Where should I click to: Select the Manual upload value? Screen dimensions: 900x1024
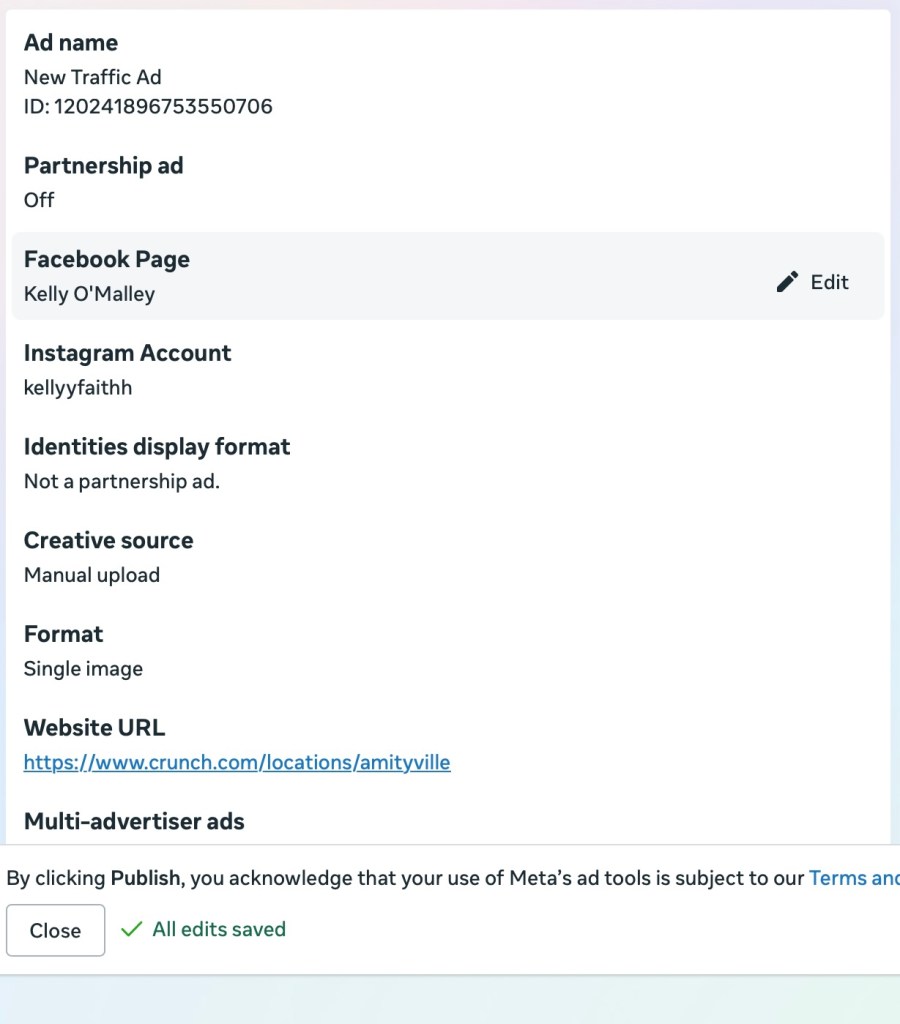click(92, 575)
